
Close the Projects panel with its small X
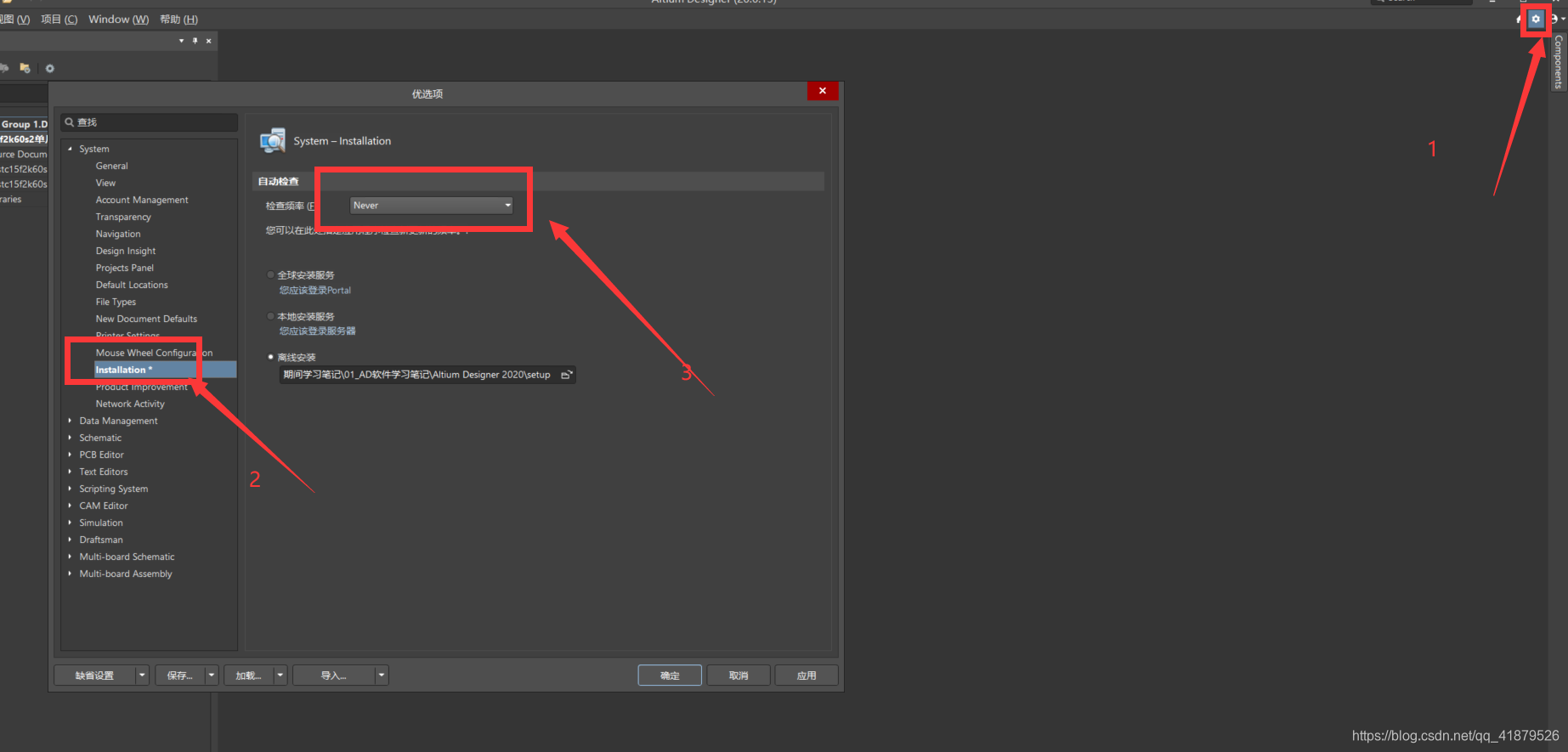pyautogui.click(x=208, y=41)
